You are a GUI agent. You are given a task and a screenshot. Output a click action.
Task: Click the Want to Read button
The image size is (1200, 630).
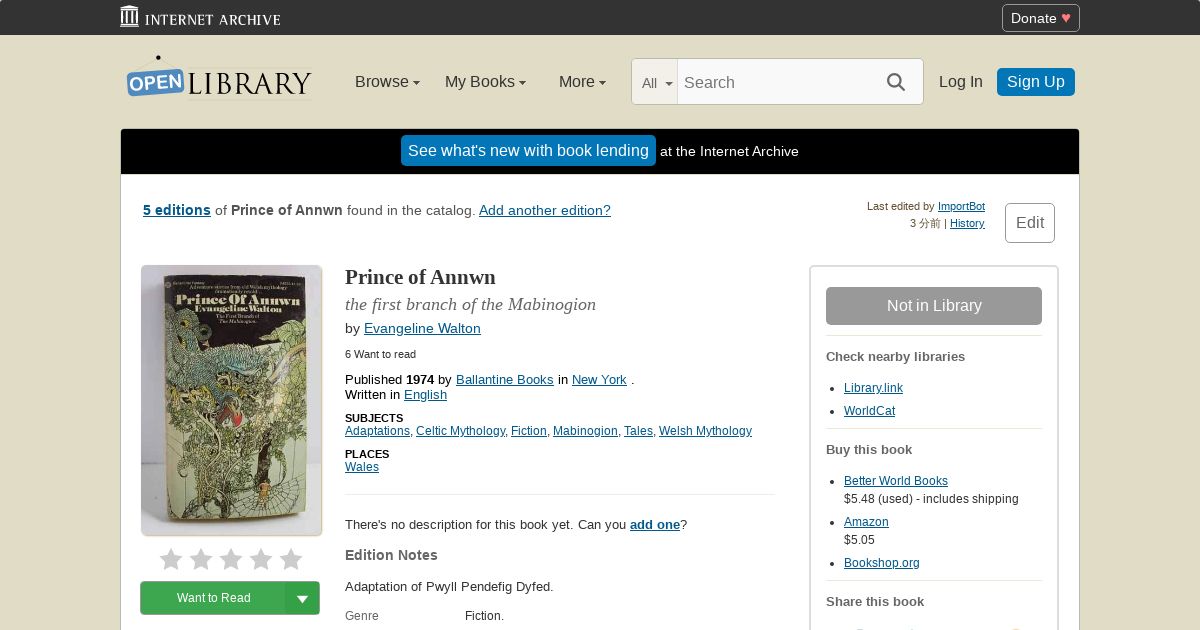(x=213, y=598)
